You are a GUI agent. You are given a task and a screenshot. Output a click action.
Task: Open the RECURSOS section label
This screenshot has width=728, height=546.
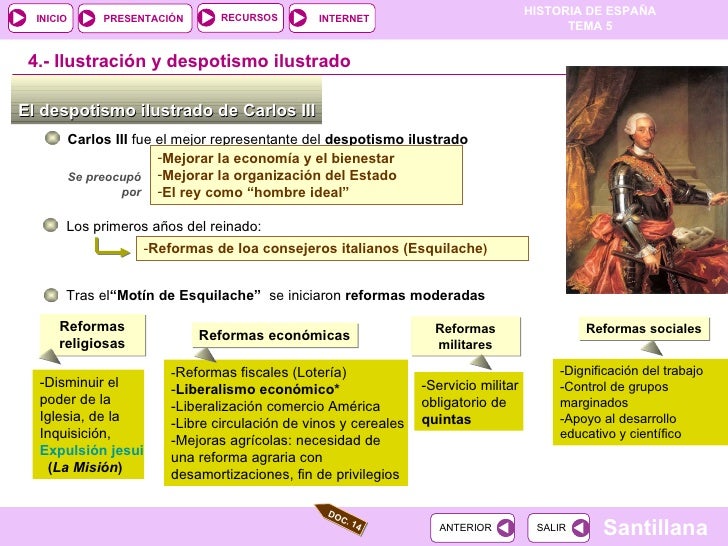249,18
